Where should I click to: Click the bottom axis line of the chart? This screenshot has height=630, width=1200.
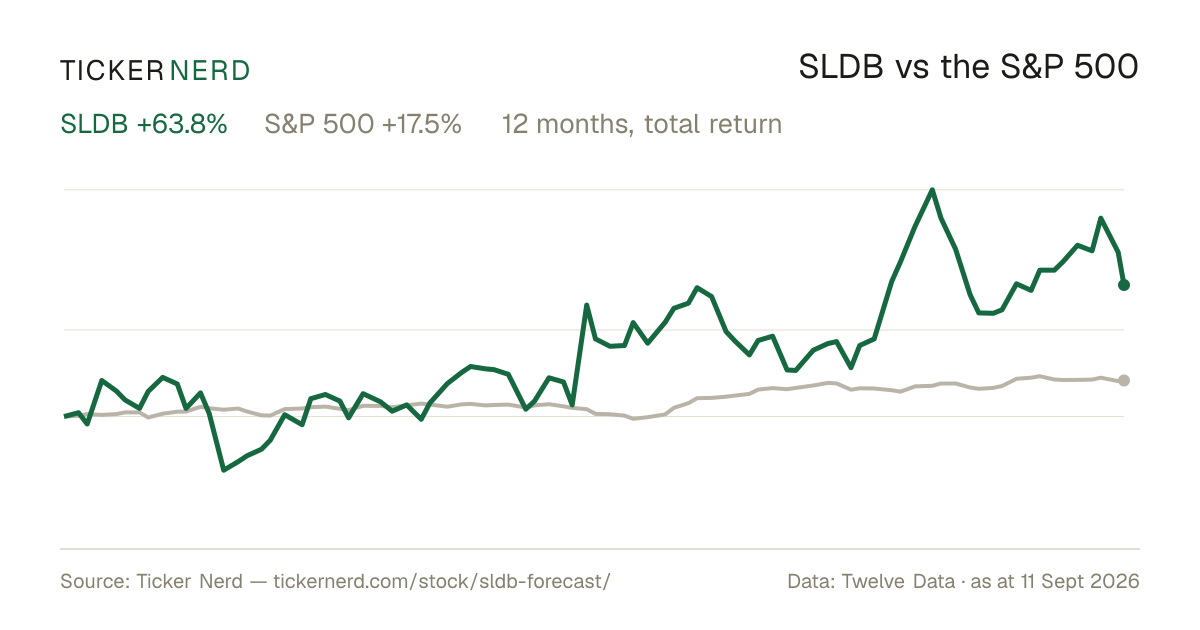coord(600,548)
